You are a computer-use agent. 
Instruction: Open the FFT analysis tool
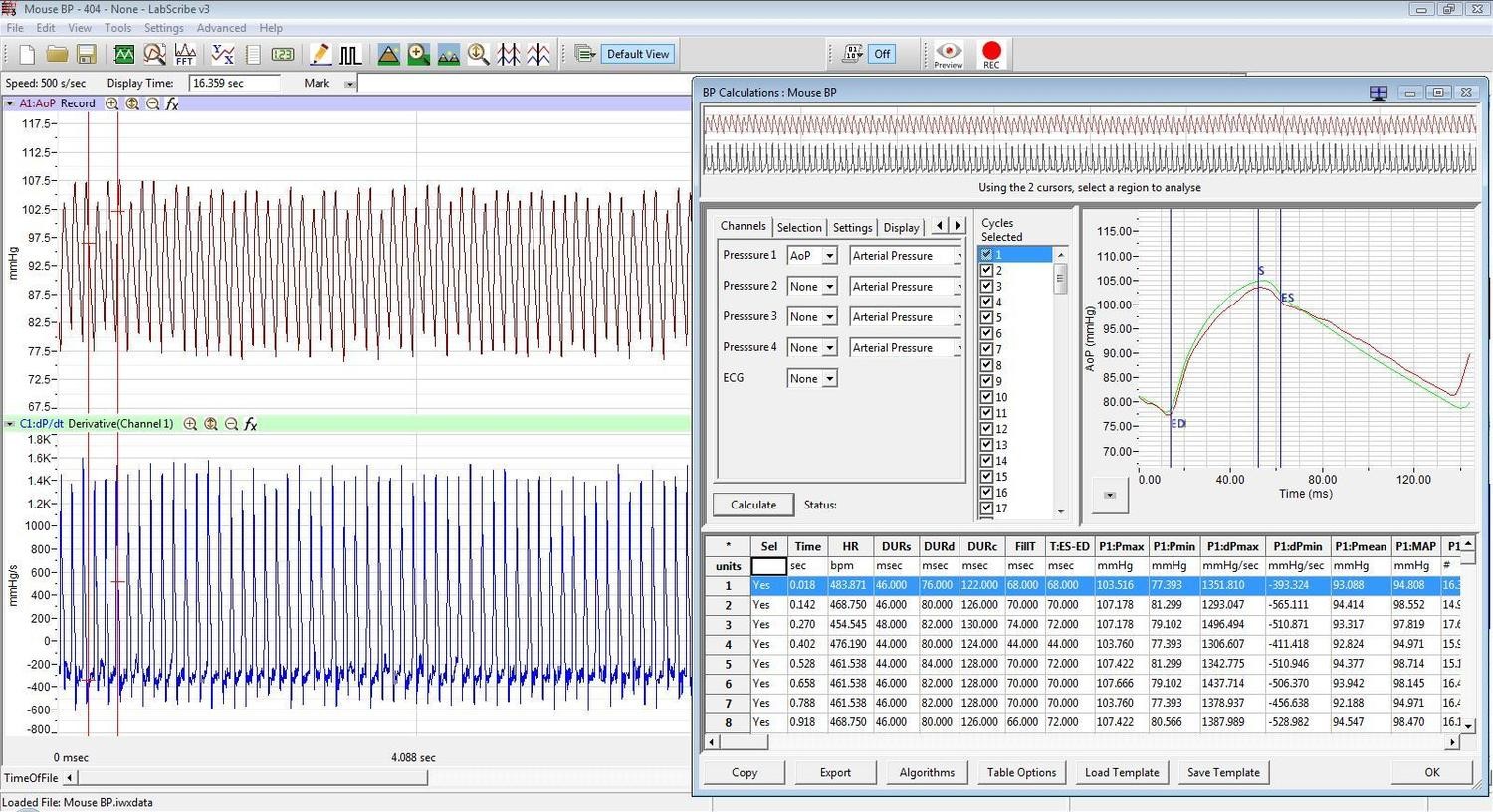pyautogui.click(x=185, y=54)
